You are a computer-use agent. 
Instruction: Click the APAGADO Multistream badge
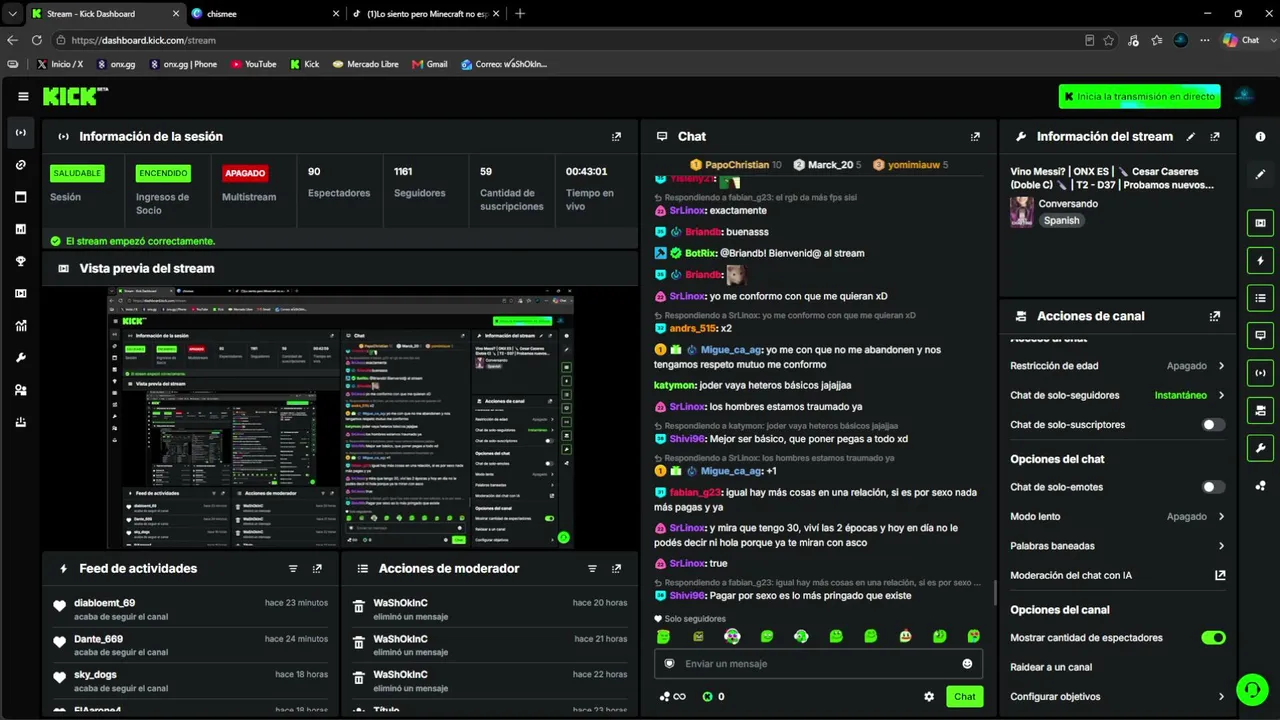[x=245, y=173]
